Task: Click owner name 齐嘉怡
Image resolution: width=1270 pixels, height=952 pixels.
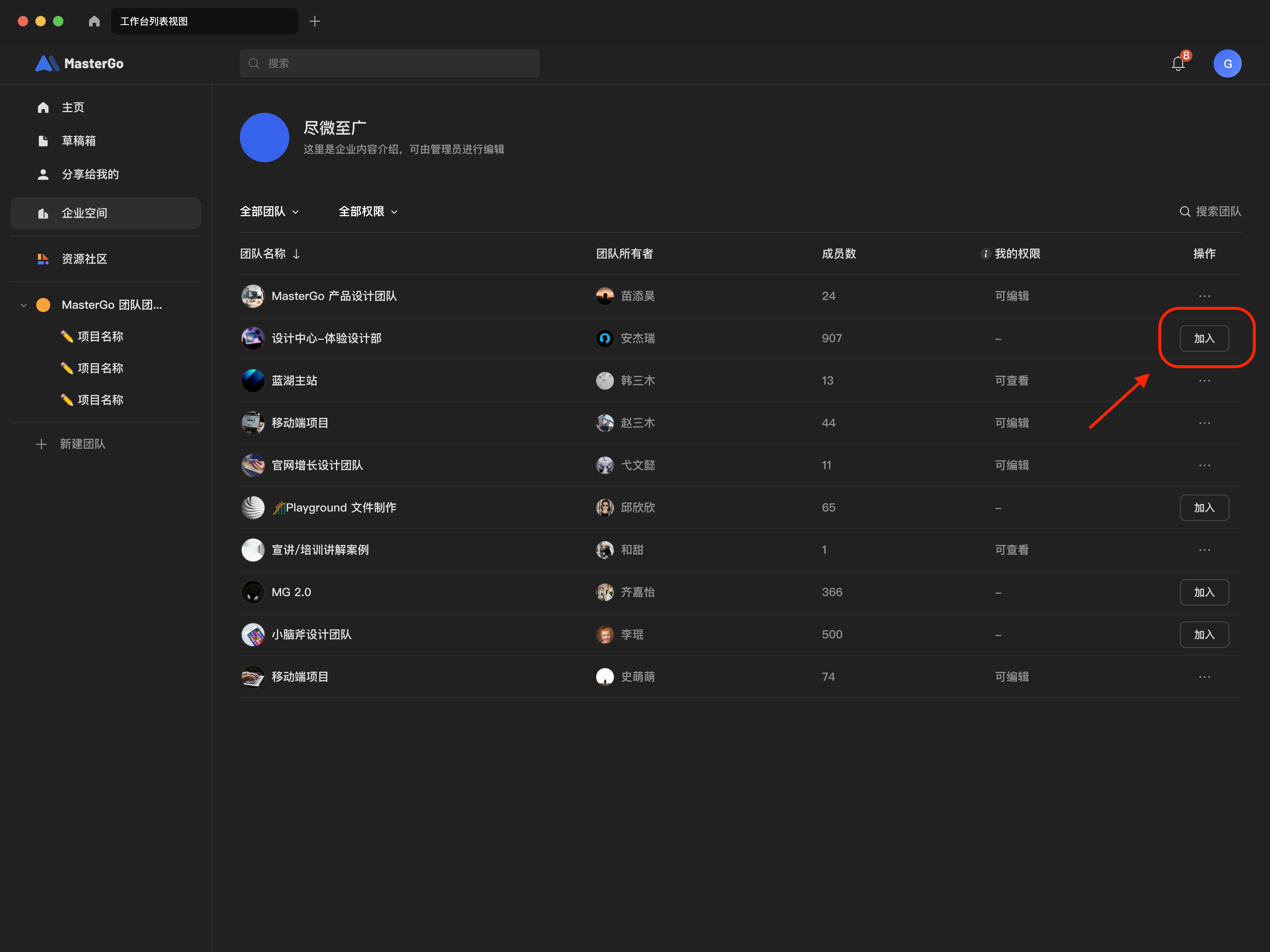Action: point(638,592)
